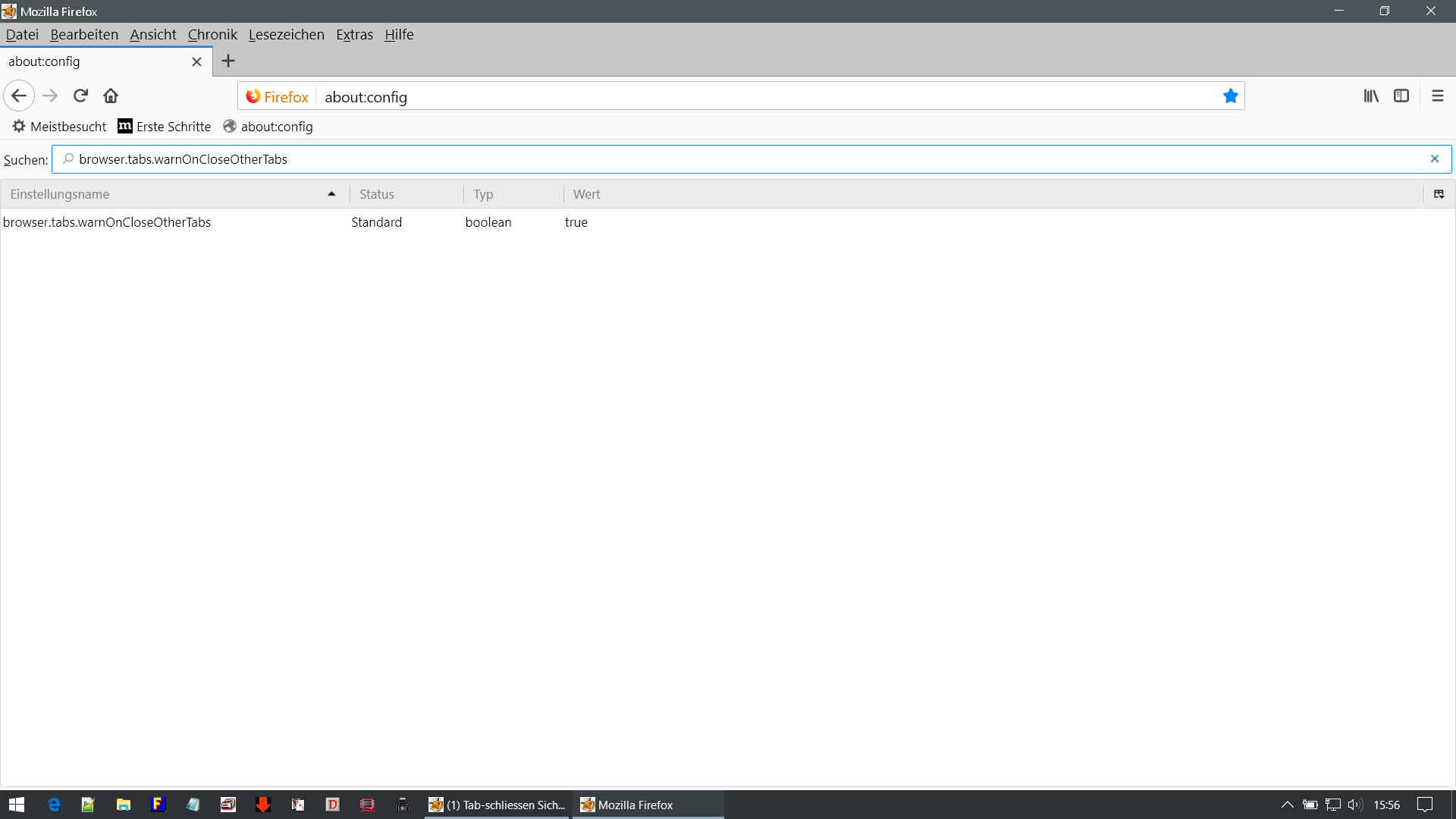Switch to Tab-schliessen taskbar window
Image resolution: width=1456 pixels, height=819 pixels.
pos(497,805)
